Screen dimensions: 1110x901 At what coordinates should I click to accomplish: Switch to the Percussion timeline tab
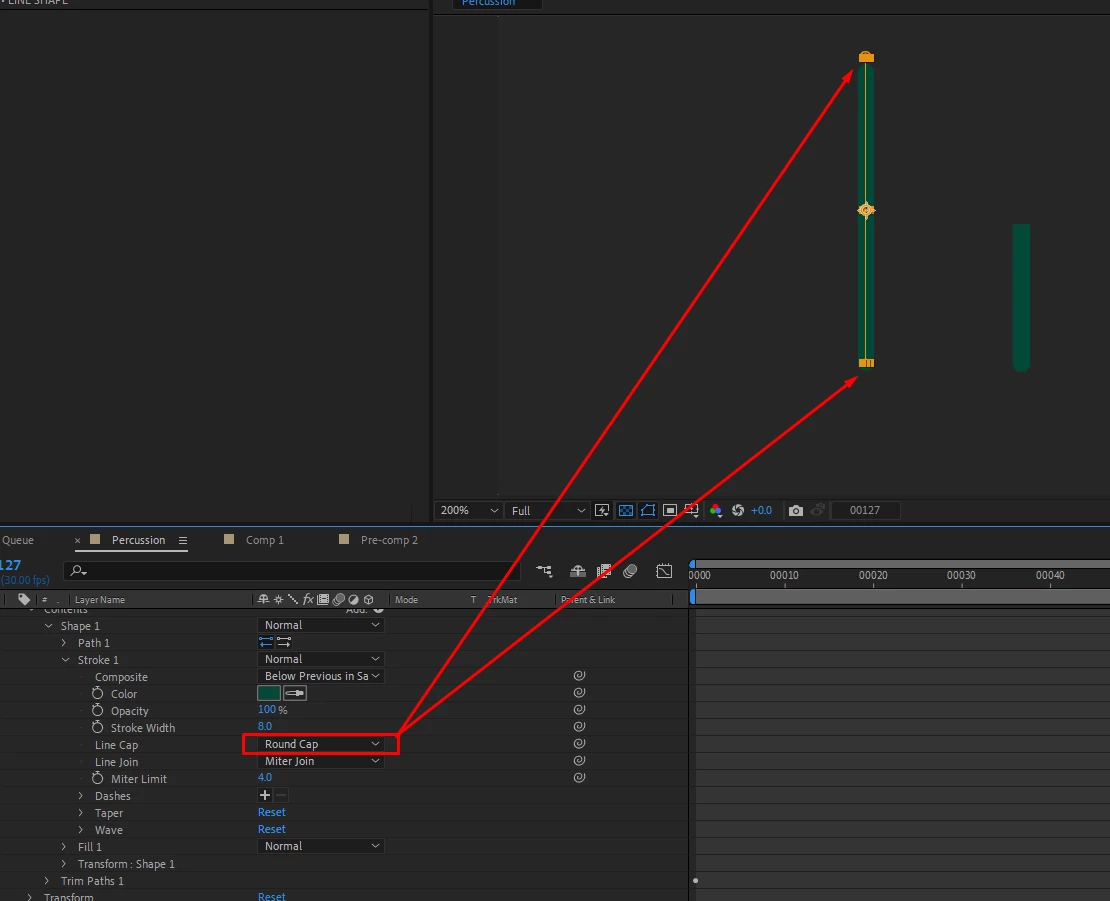click(x=138, y=540)
